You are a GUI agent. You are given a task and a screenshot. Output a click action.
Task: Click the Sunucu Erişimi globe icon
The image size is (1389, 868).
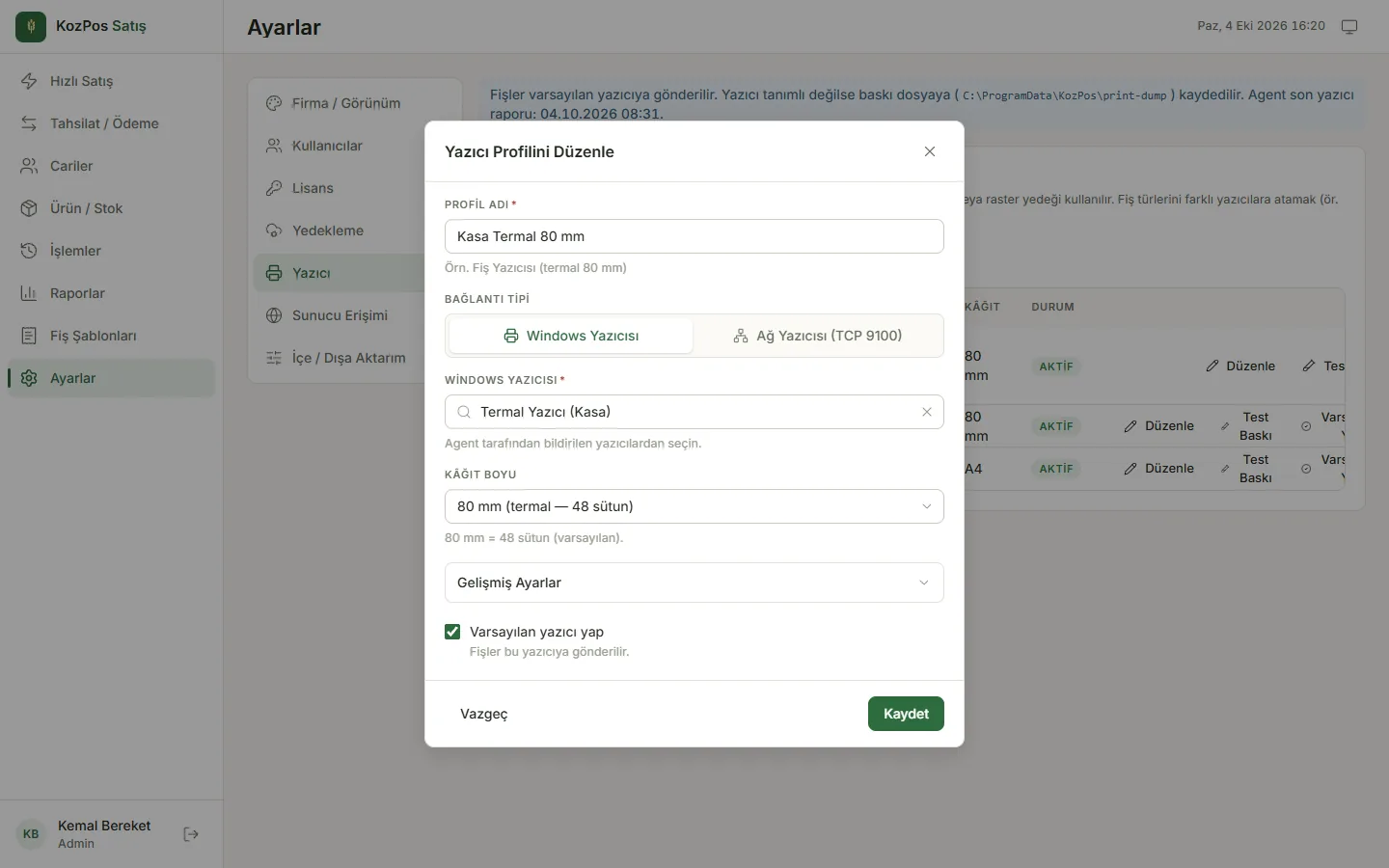(x=274, y=315)
